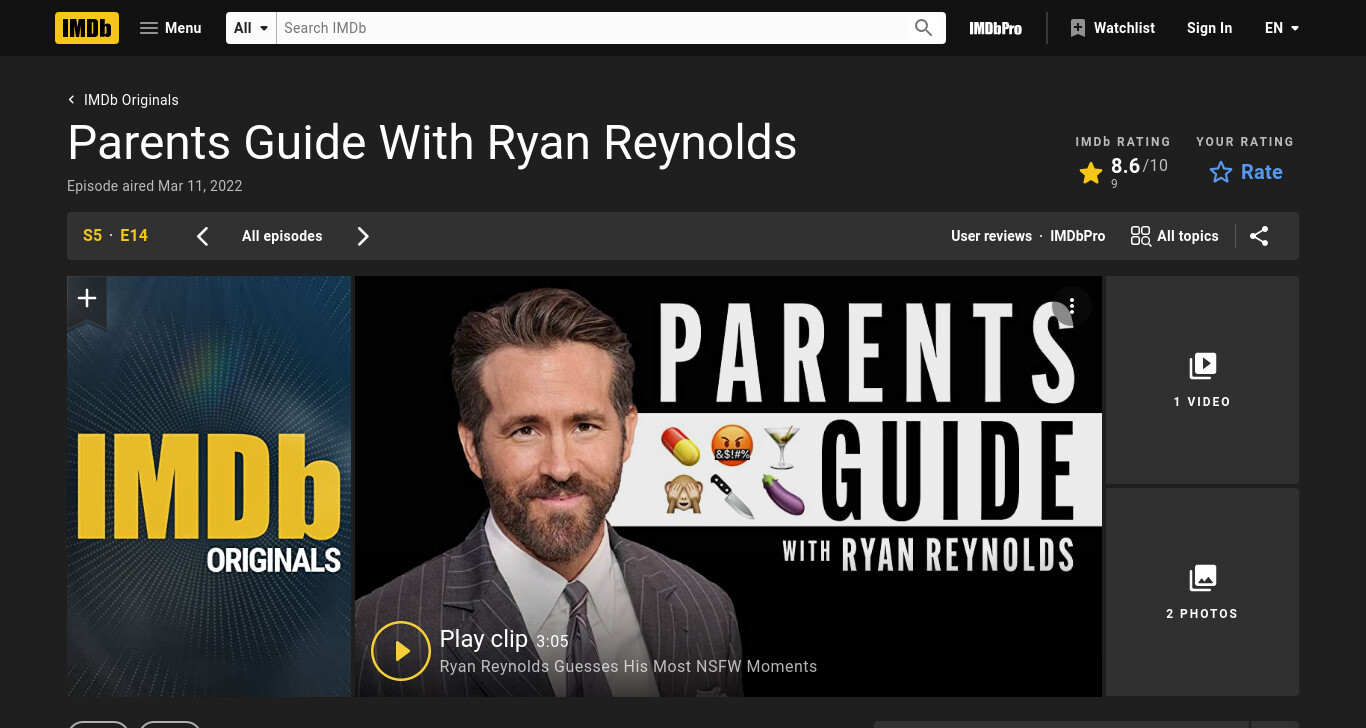The image size is (1366, 728).
Task: Open video options three-dot menu
Action: pyautogui.click(x=1071, y=306)
